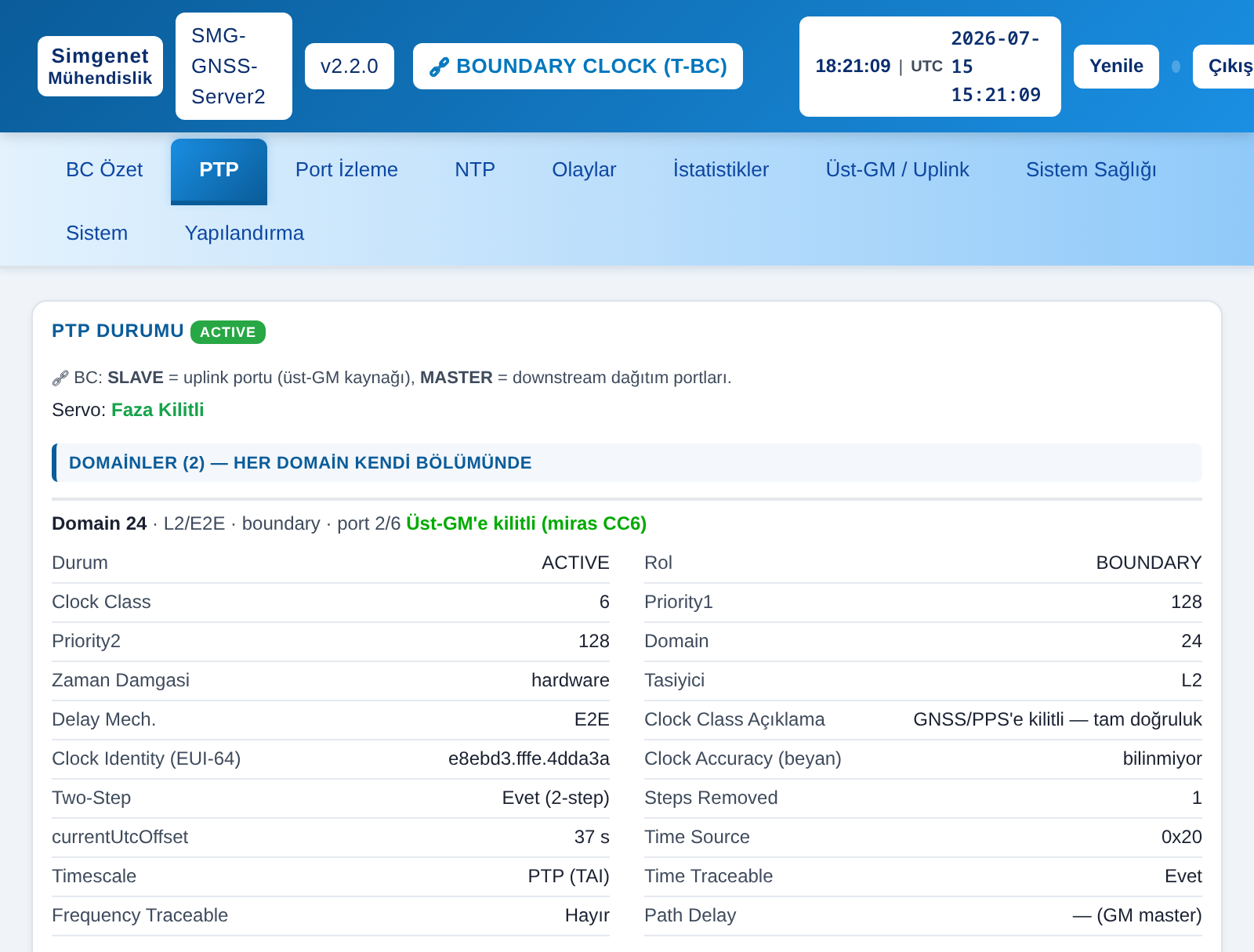Click Timescale PTP (TAI) value
This screenshot has width=1254, height=952.
pyautogui.click(x=568, y=876)
